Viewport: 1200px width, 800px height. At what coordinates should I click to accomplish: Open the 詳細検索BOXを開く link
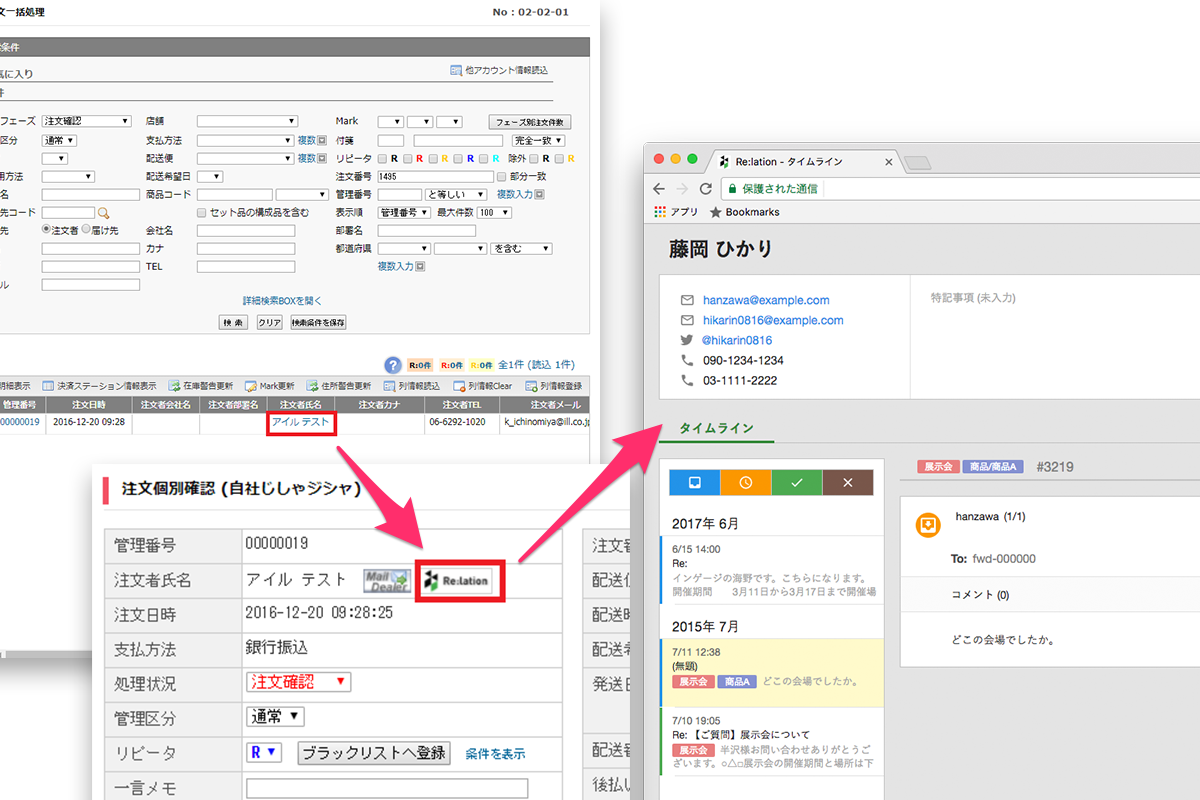point(283,300)
